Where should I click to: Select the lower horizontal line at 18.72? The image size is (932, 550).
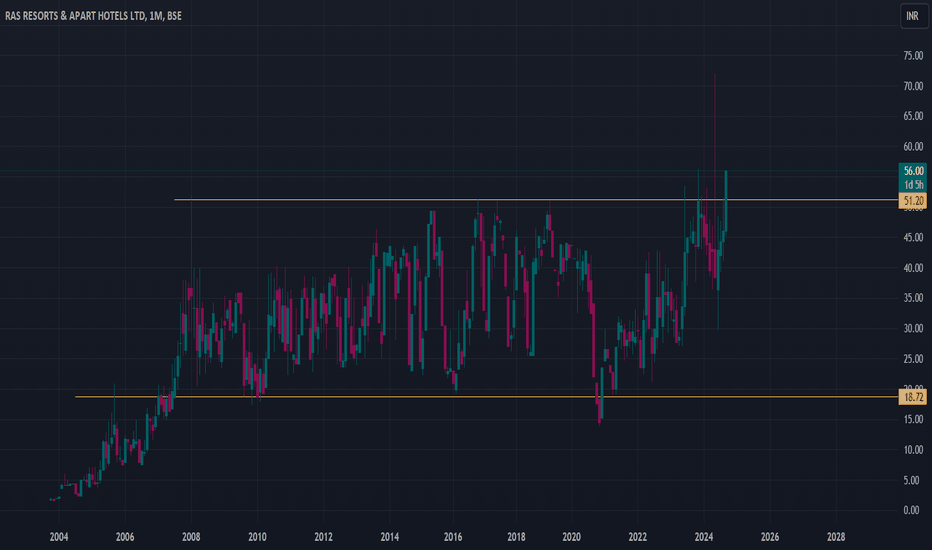pyautogui.click(x=486, y=397)
